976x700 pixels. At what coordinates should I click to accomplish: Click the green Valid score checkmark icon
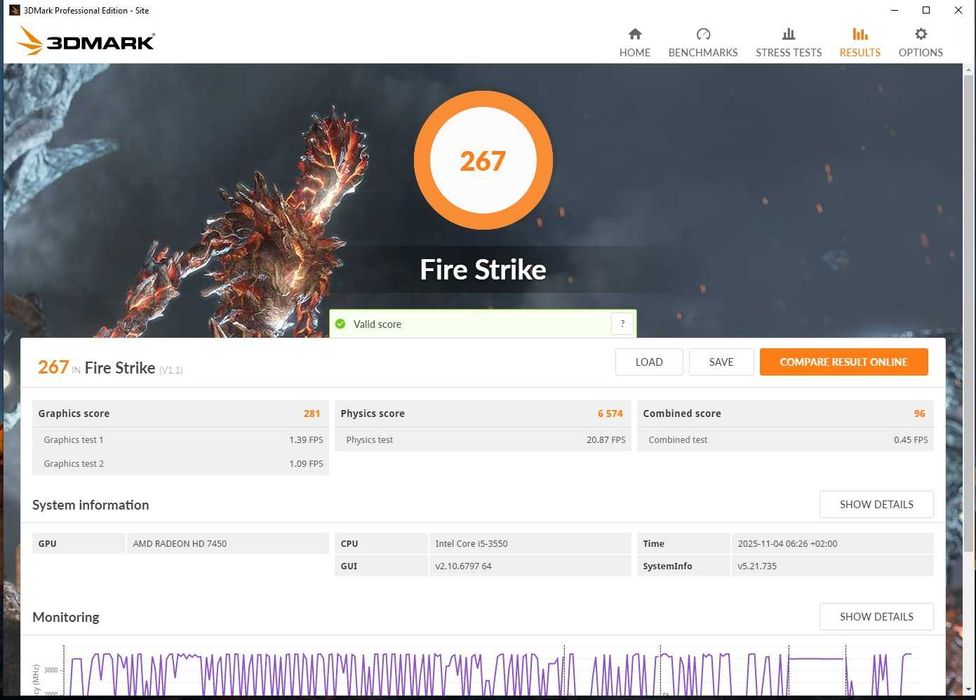point(340,324)
